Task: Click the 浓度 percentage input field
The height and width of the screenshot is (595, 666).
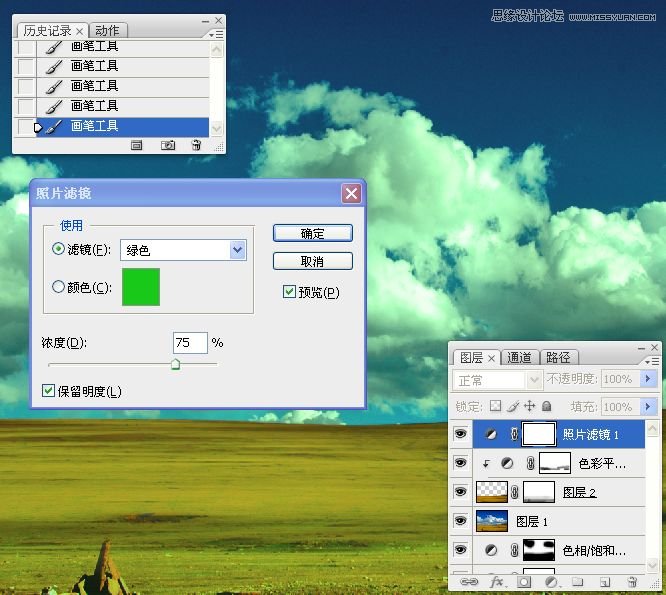Action: point(190,343)
